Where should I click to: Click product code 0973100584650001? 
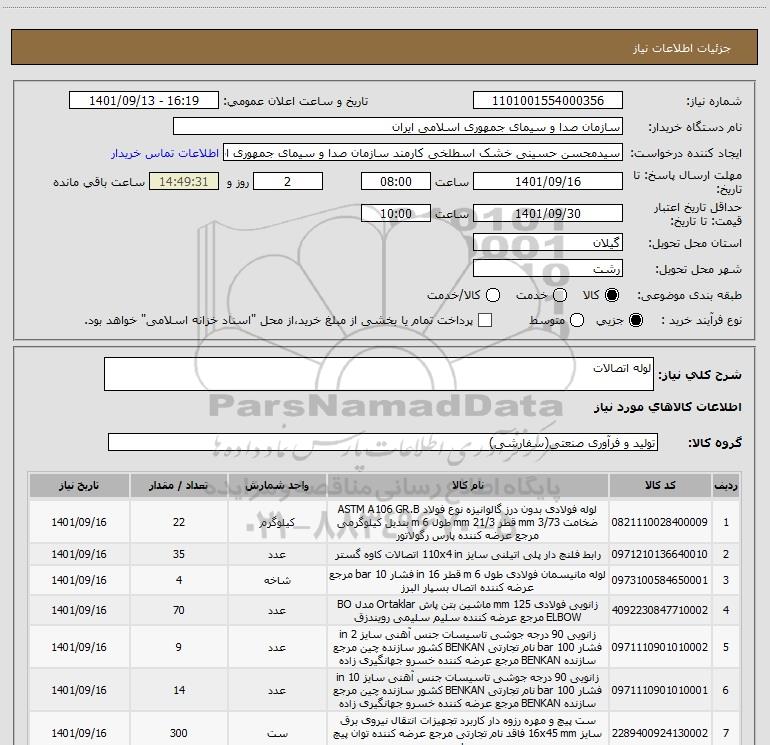[x=660, y=580]
